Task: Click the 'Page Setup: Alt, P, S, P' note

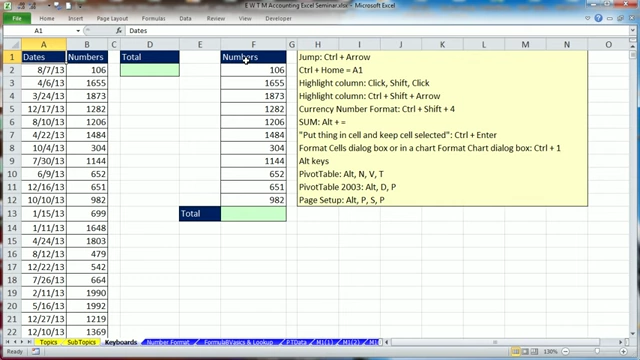Action: point(342,200)
